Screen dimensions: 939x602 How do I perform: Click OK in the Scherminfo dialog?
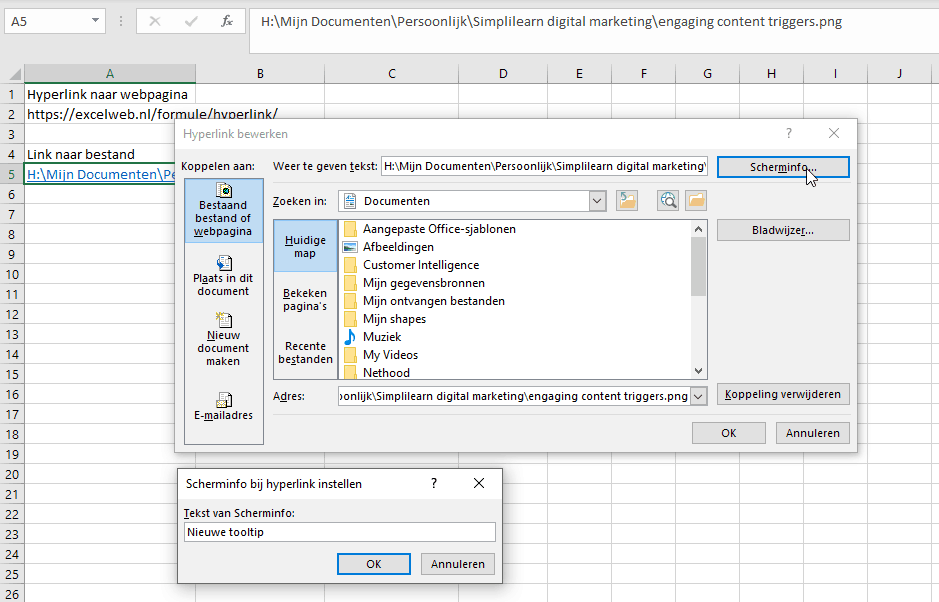(x=373, y=564)
